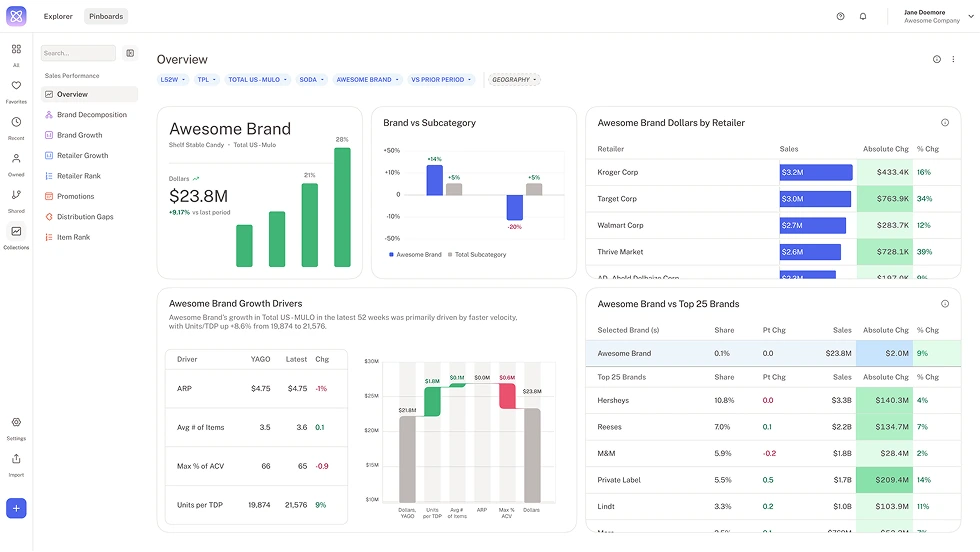Select Overview in sidebar

(x=89, y=94)
